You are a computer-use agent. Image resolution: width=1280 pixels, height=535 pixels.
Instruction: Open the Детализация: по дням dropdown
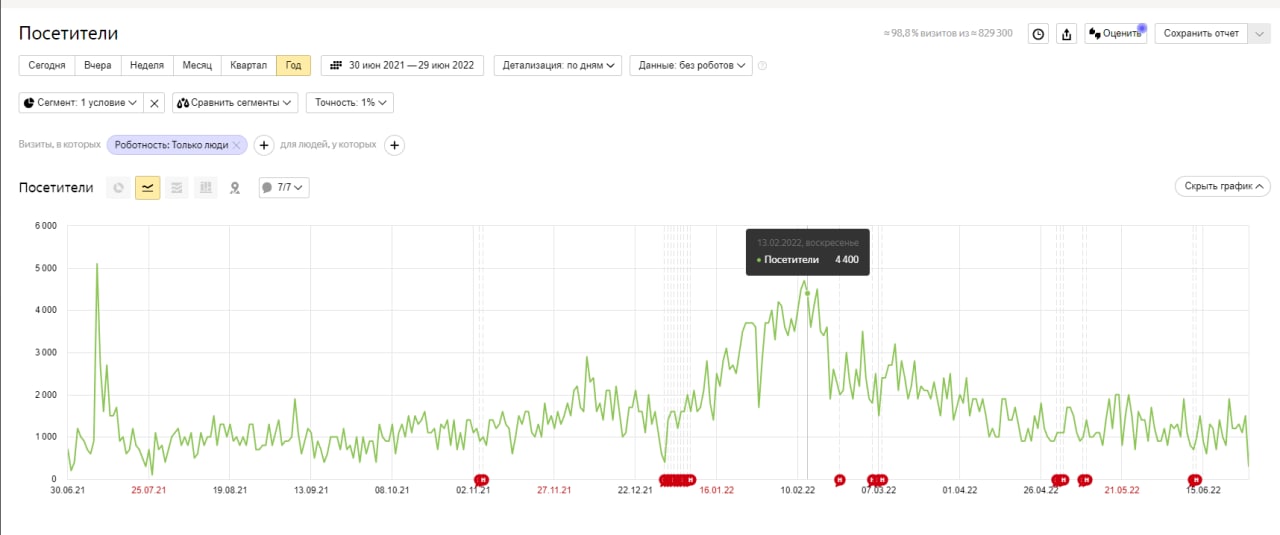(x=558, y=65)
